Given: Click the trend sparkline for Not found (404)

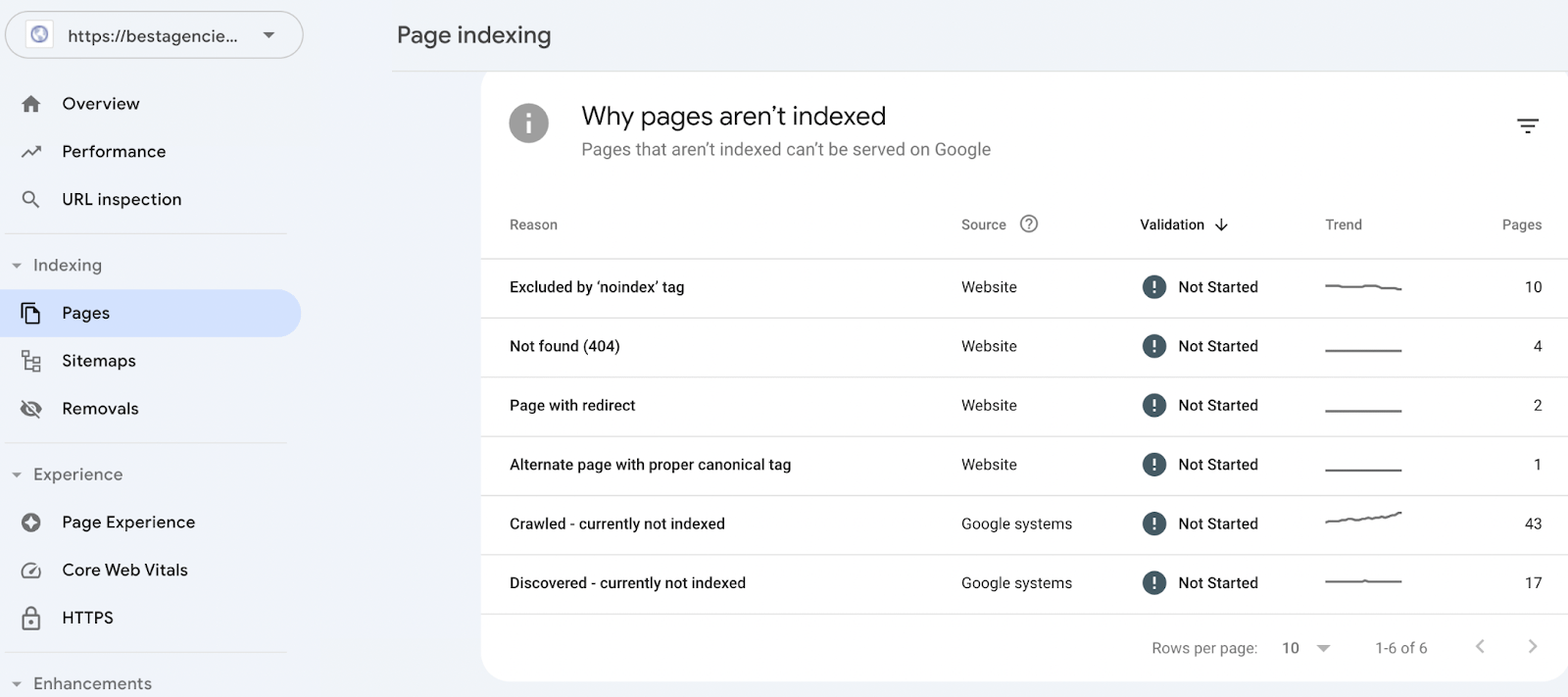Looking at the screenshot, I should tap(1363, 348).
